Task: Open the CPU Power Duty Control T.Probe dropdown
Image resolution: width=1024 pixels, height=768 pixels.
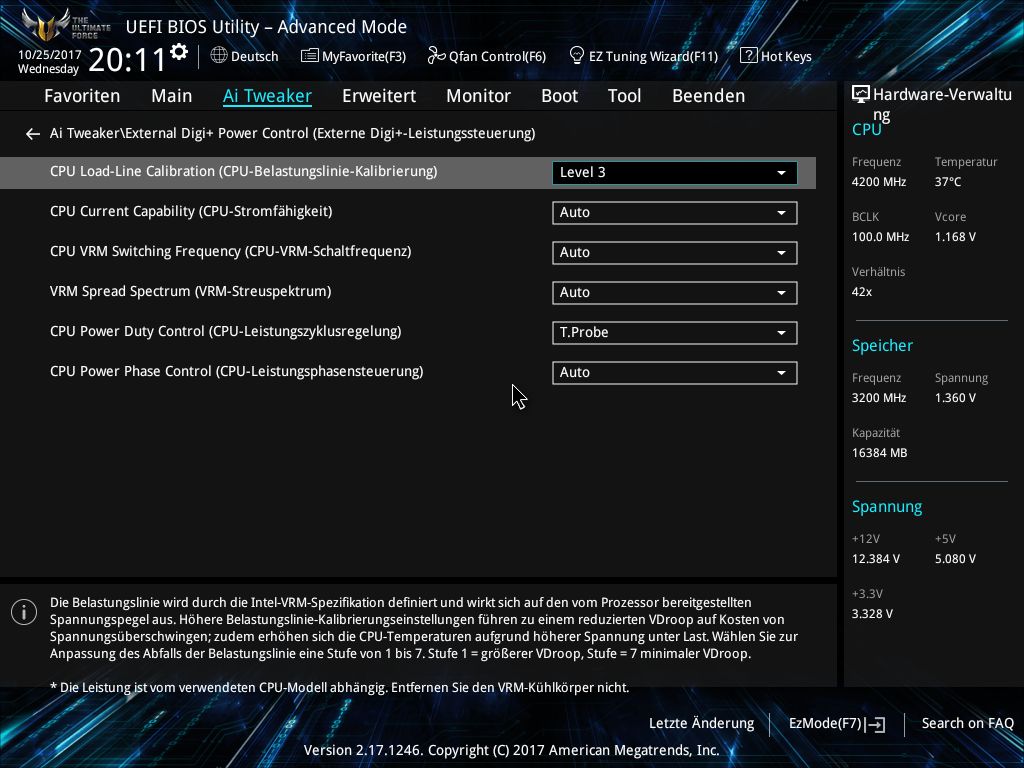Action: tap(675, 332)
